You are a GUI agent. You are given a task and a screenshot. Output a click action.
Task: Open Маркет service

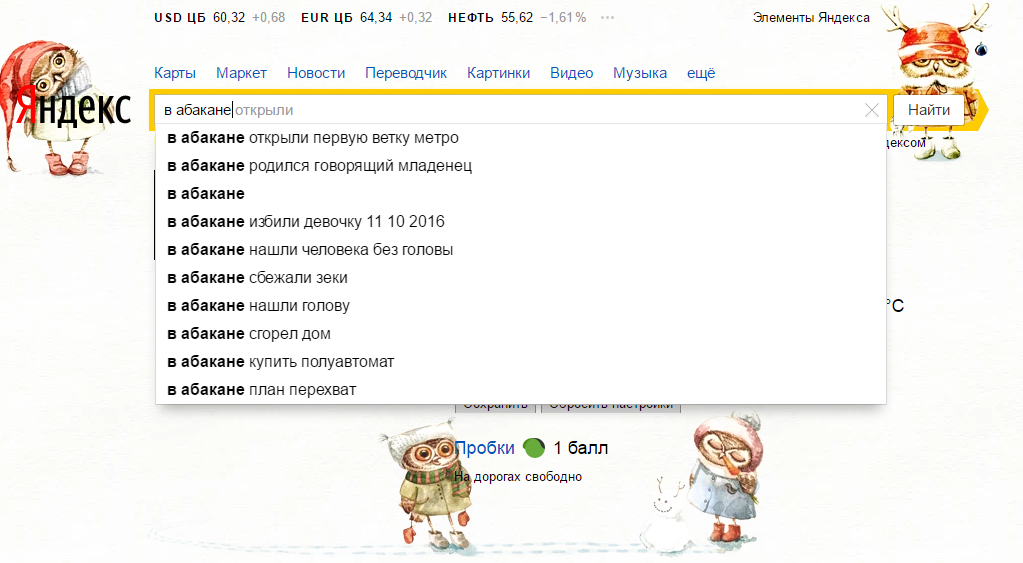pos(241,73)
